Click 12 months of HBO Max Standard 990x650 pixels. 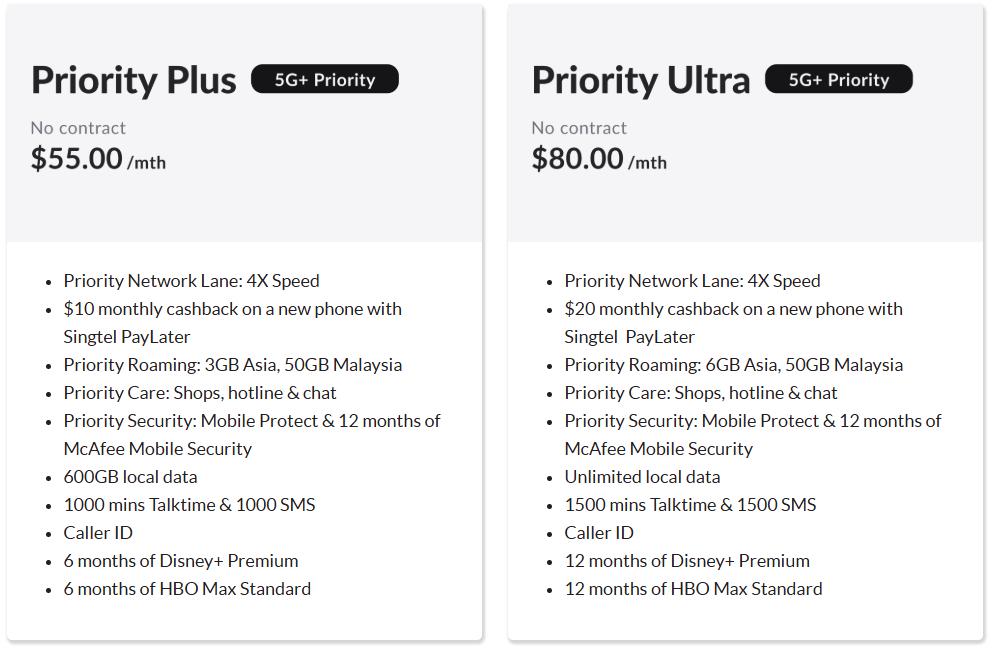693,589
